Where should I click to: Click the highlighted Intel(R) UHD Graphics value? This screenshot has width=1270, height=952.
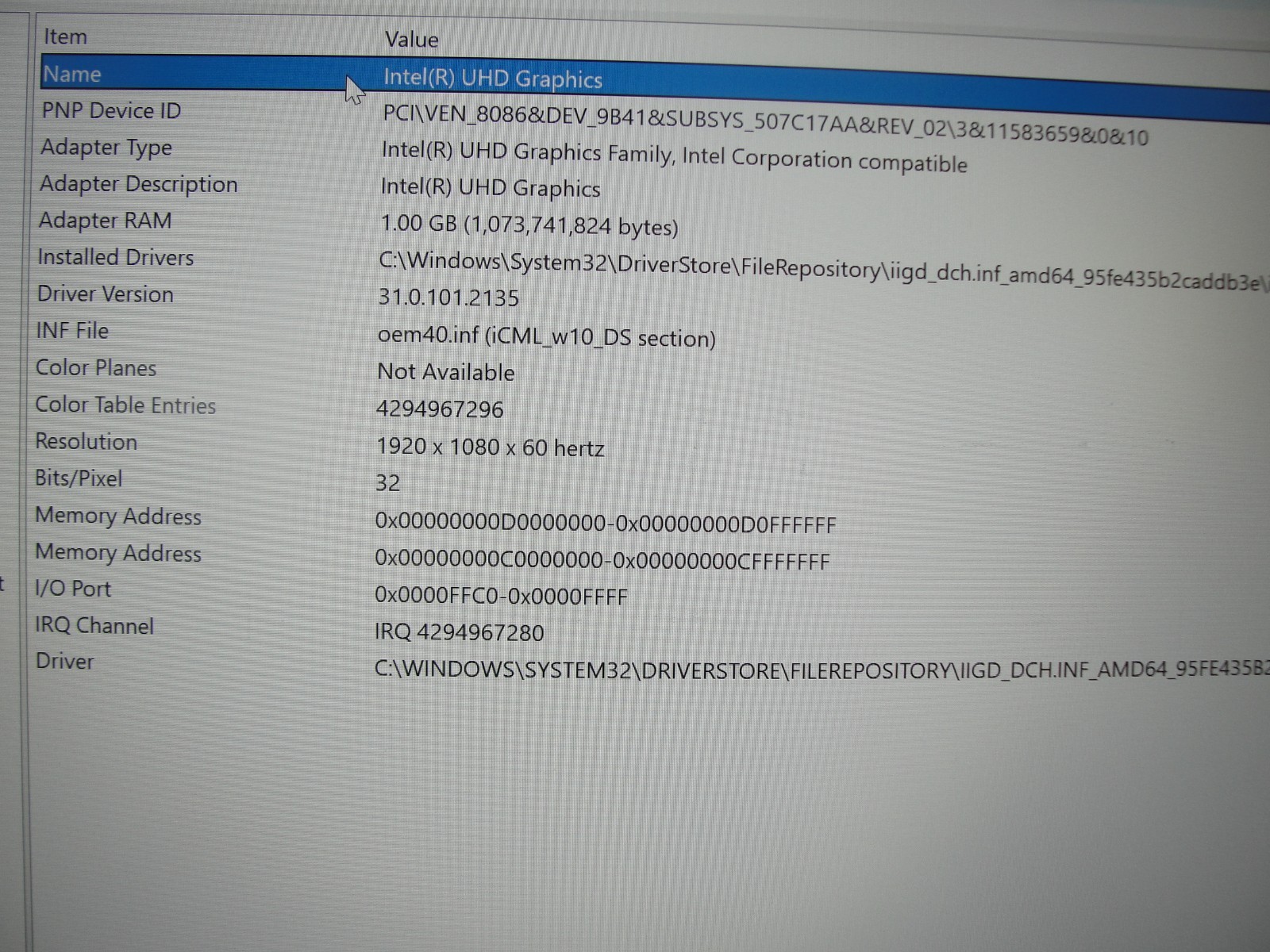point(493,78)
